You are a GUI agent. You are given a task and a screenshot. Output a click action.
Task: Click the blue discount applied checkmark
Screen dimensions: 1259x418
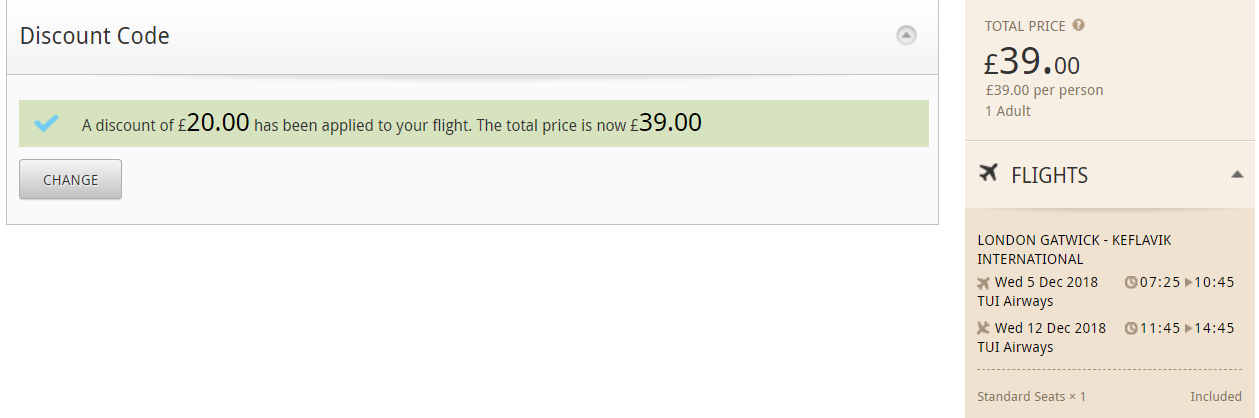pyautogui.click(x=46, y=124)
